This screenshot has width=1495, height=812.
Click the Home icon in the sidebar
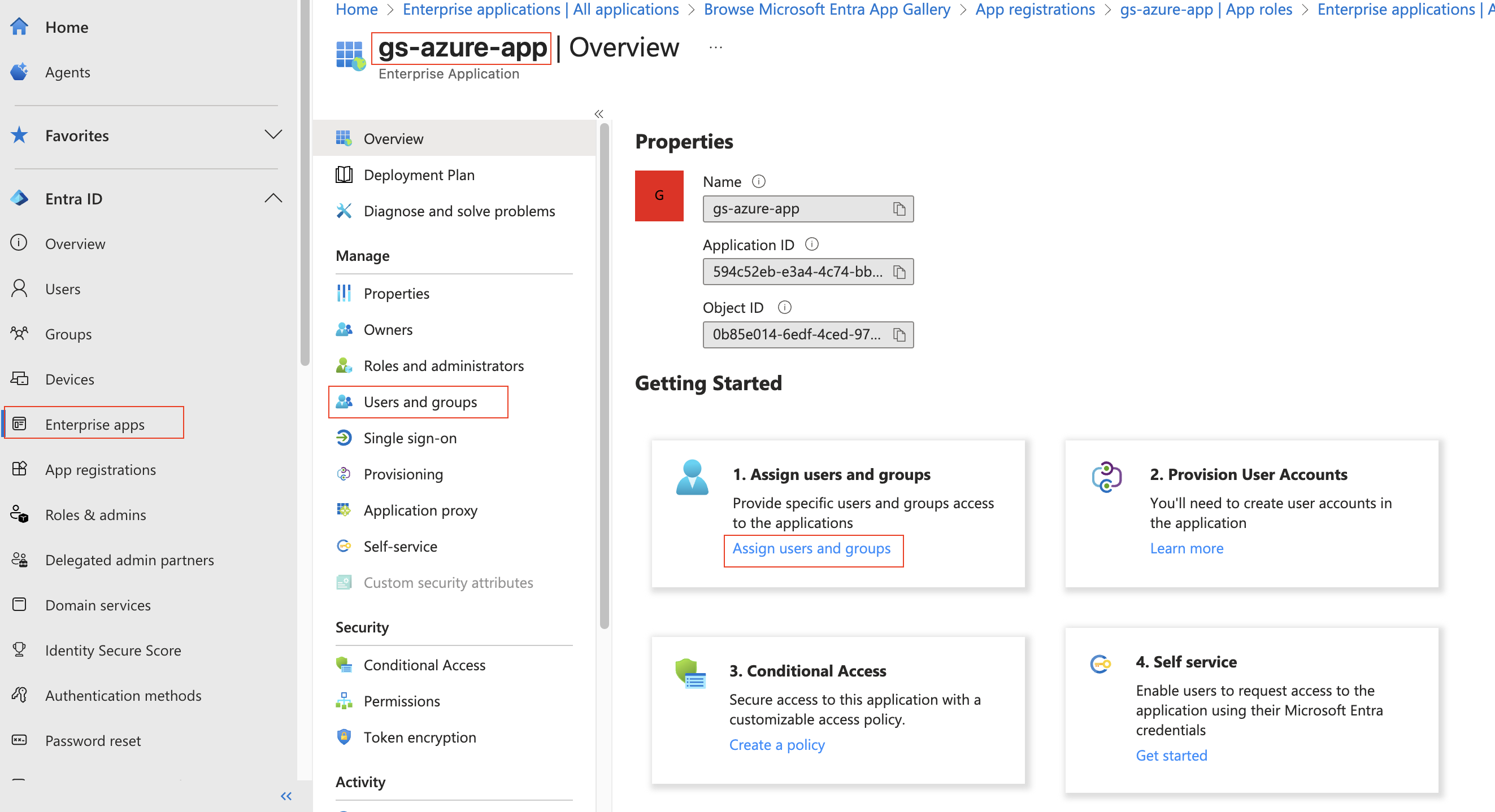(x=19, y=27)
